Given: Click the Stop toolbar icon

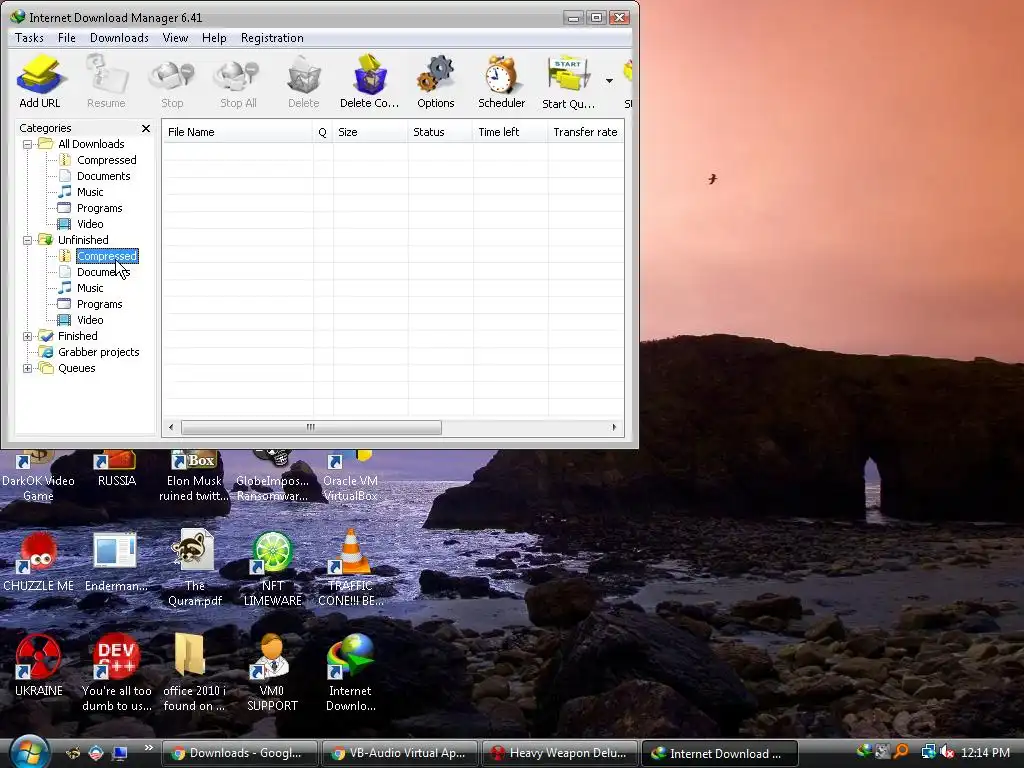Looking at the screenshot, I should (x=172, y=81).
